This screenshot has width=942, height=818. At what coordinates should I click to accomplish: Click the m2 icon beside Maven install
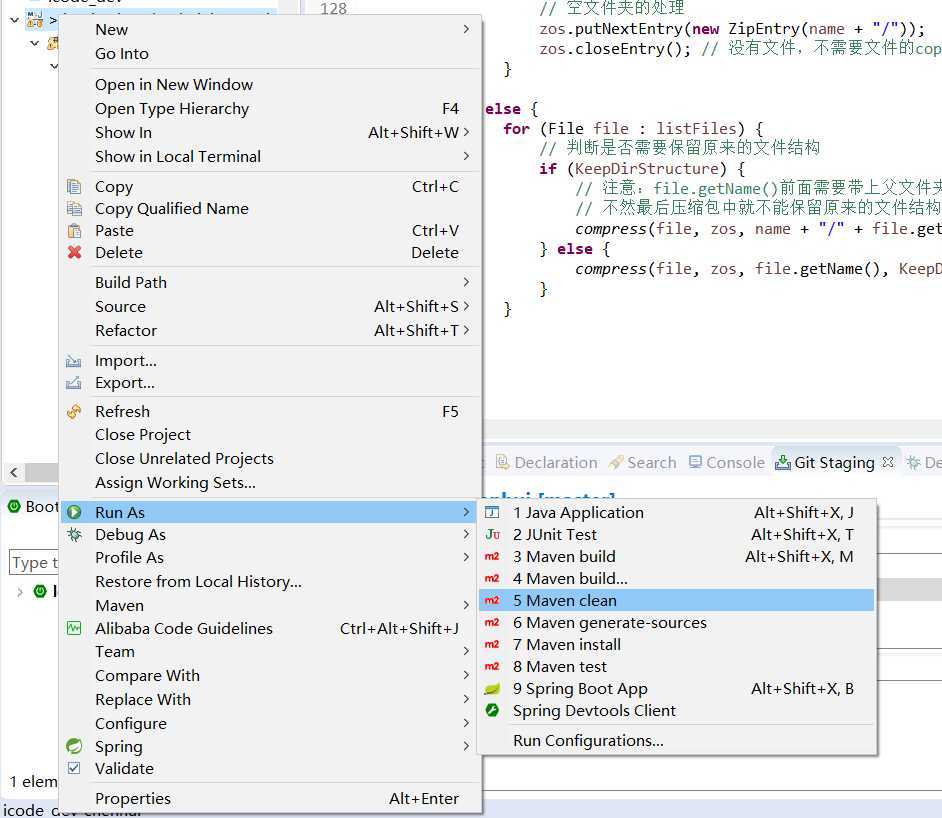click(x=492, y=644)
